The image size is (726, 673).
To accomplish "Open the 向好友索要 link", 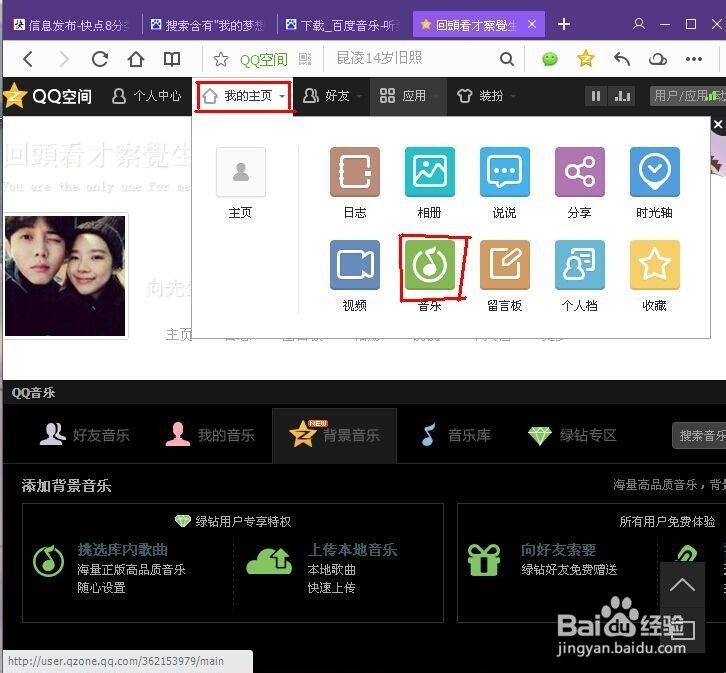I will 558,549.
